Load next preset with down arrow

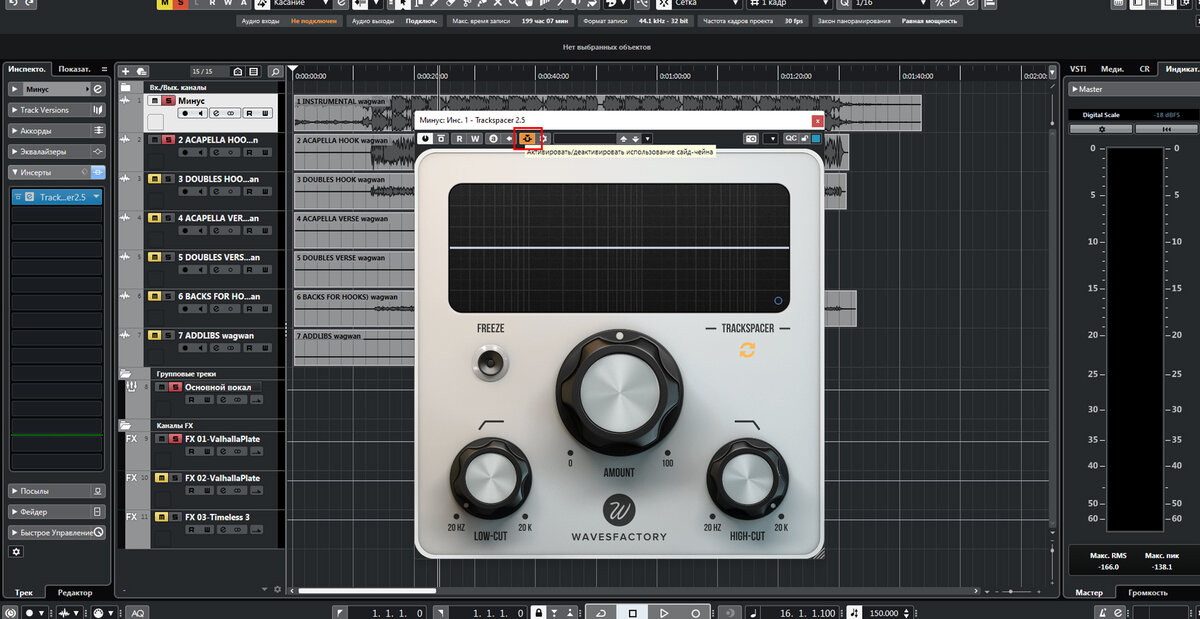click(636, 138)
